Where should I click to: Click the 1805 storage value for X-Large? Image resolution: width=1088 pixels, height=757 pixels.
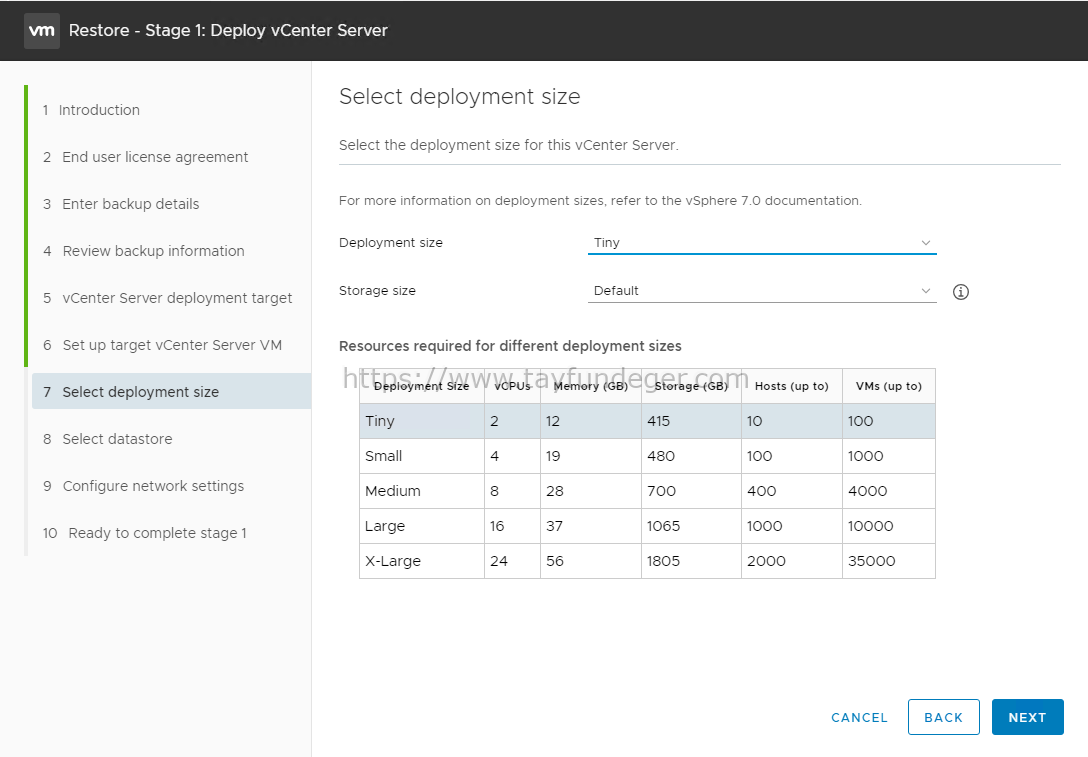tap(663, 561)
